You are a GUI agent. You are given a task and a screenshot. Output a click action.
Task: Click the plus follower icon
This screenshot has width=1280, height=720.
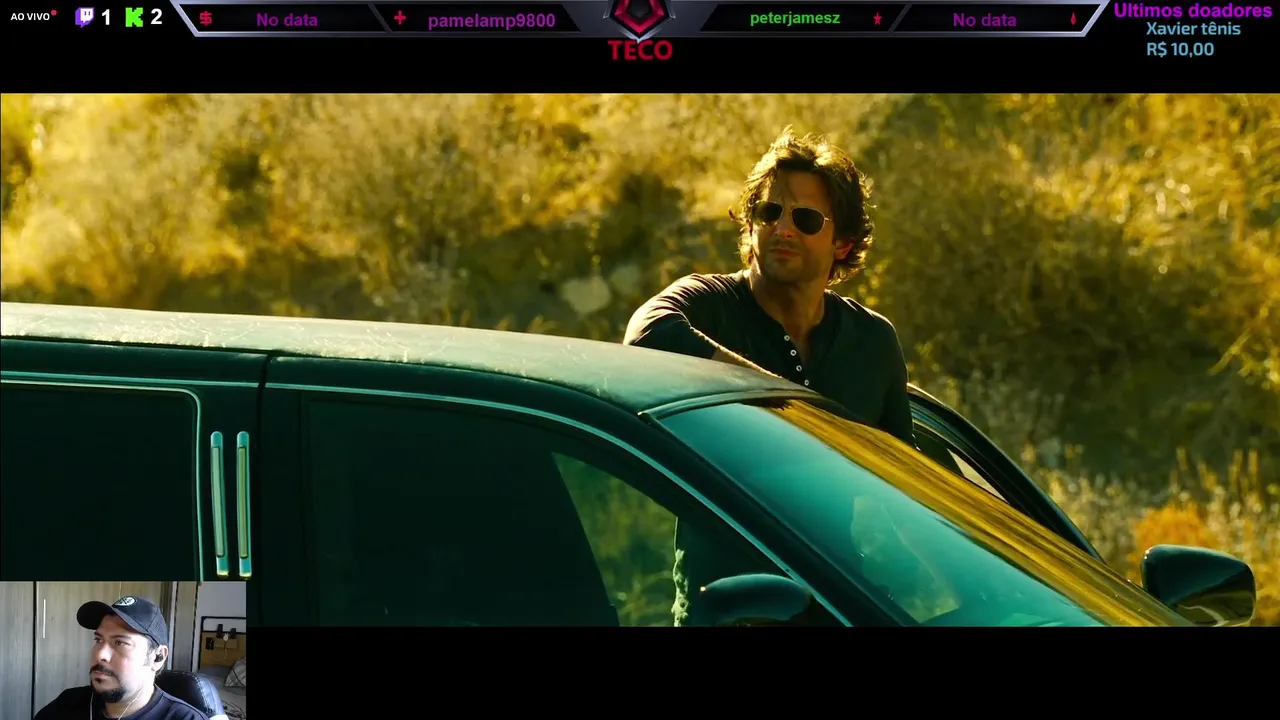point(400,18)
